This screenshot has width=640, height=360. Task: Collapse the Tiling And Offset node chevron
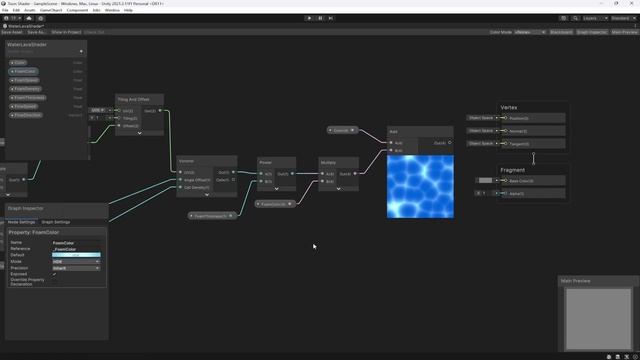click(x=140, y=133)
